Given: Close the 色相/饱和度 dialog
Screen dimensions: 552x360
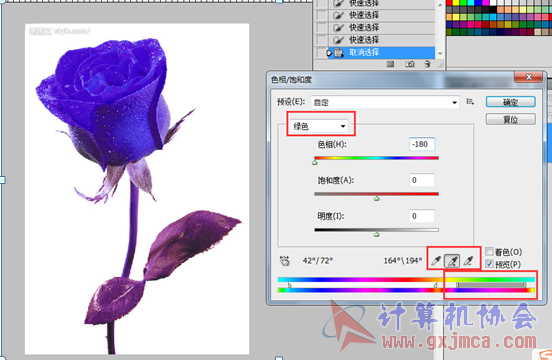Looking at the screenshot, I should click(528, 77).
